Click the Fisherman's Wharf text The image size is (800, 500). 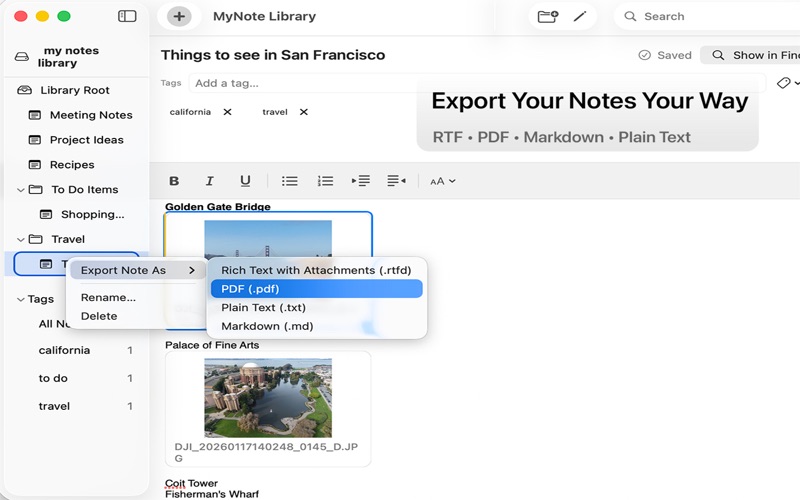212,494
